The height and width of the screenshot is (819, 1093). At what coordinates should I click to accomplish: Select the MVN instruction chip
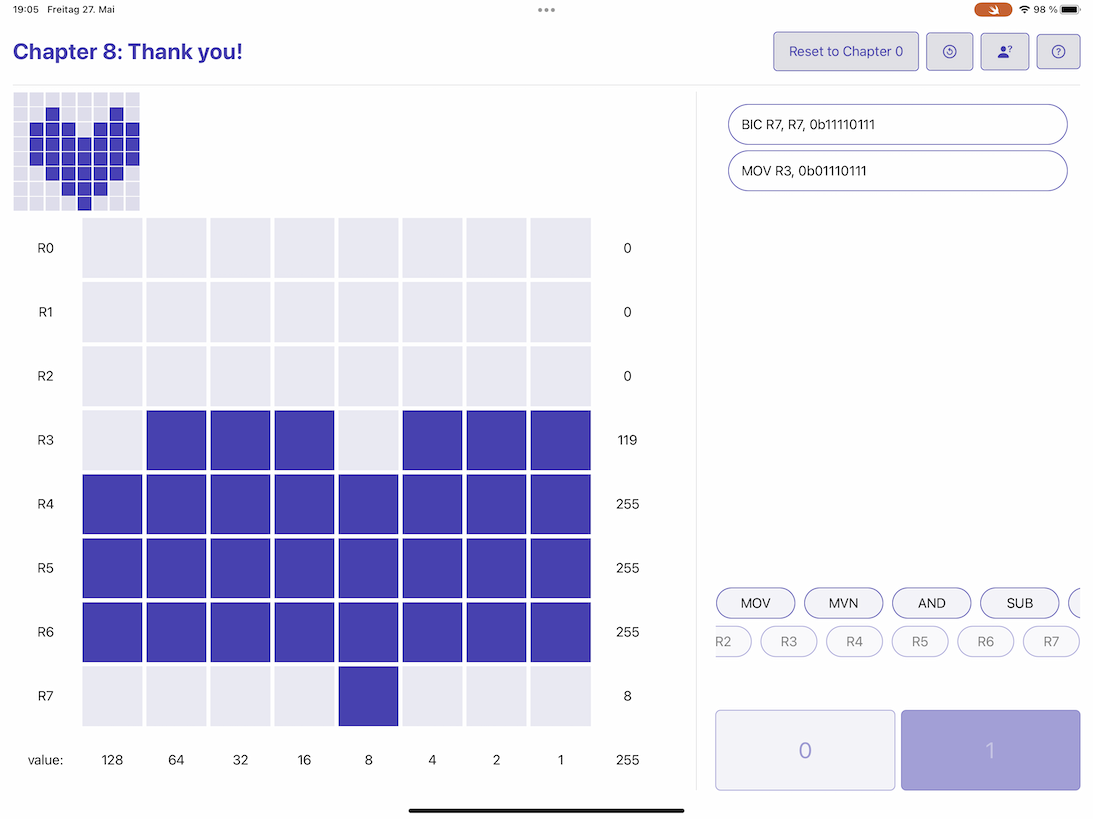(844, 603)
